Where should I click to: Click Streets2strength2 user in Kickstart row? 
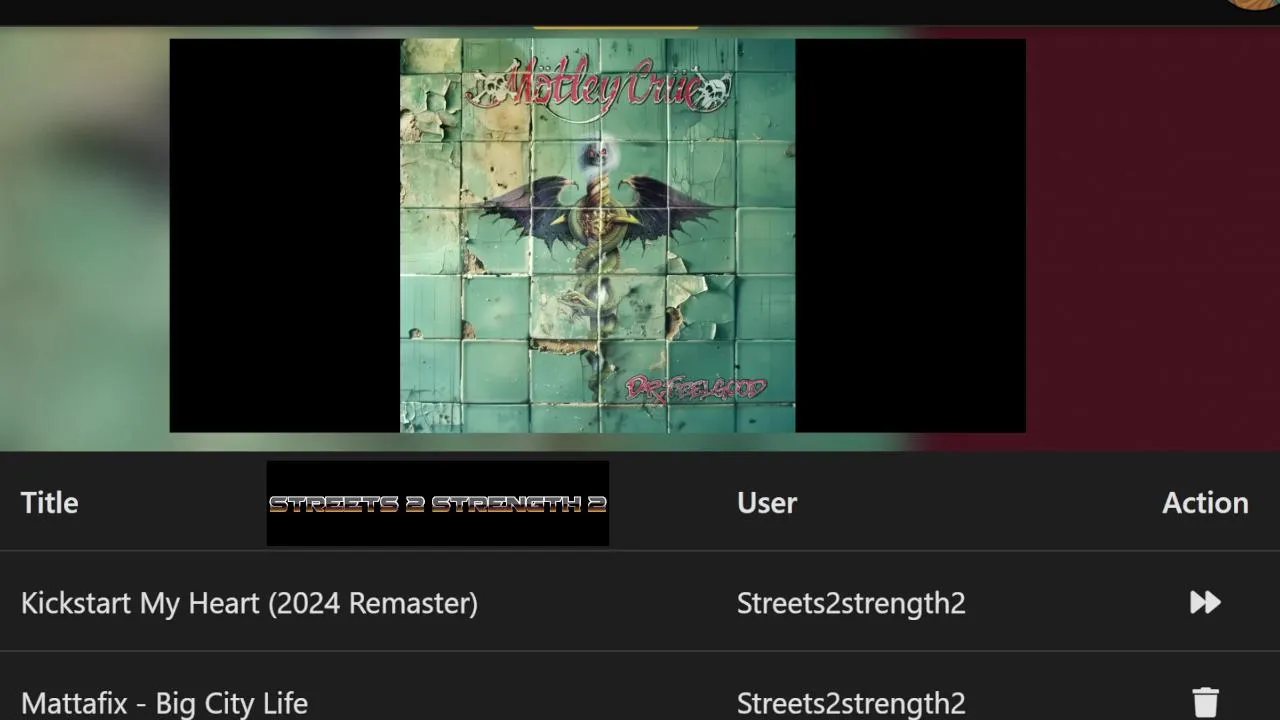click(x=851, y=603)
